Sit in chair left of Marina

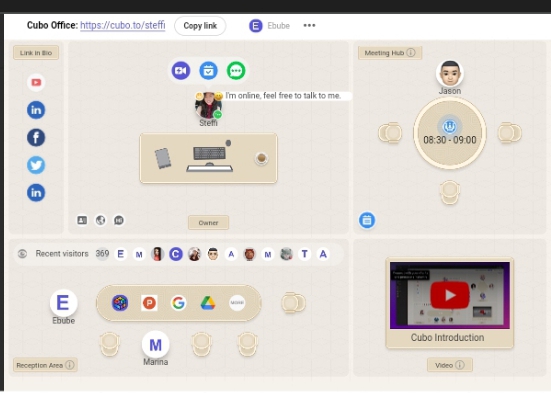pos(110,344)
